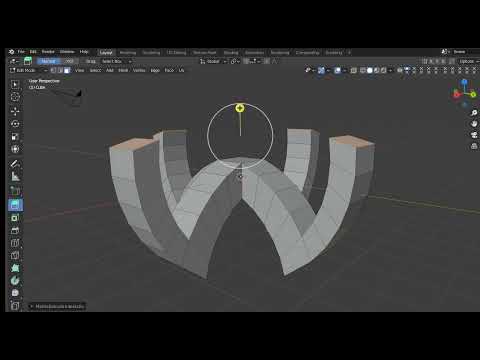Open the Render menu

[48, 52]
